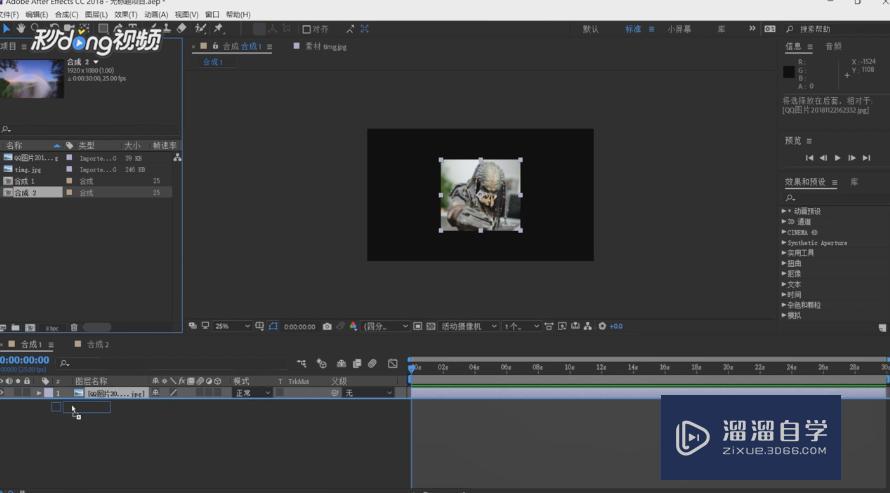Click the project flowchart icon beside file list

click(x=177, y=158)
